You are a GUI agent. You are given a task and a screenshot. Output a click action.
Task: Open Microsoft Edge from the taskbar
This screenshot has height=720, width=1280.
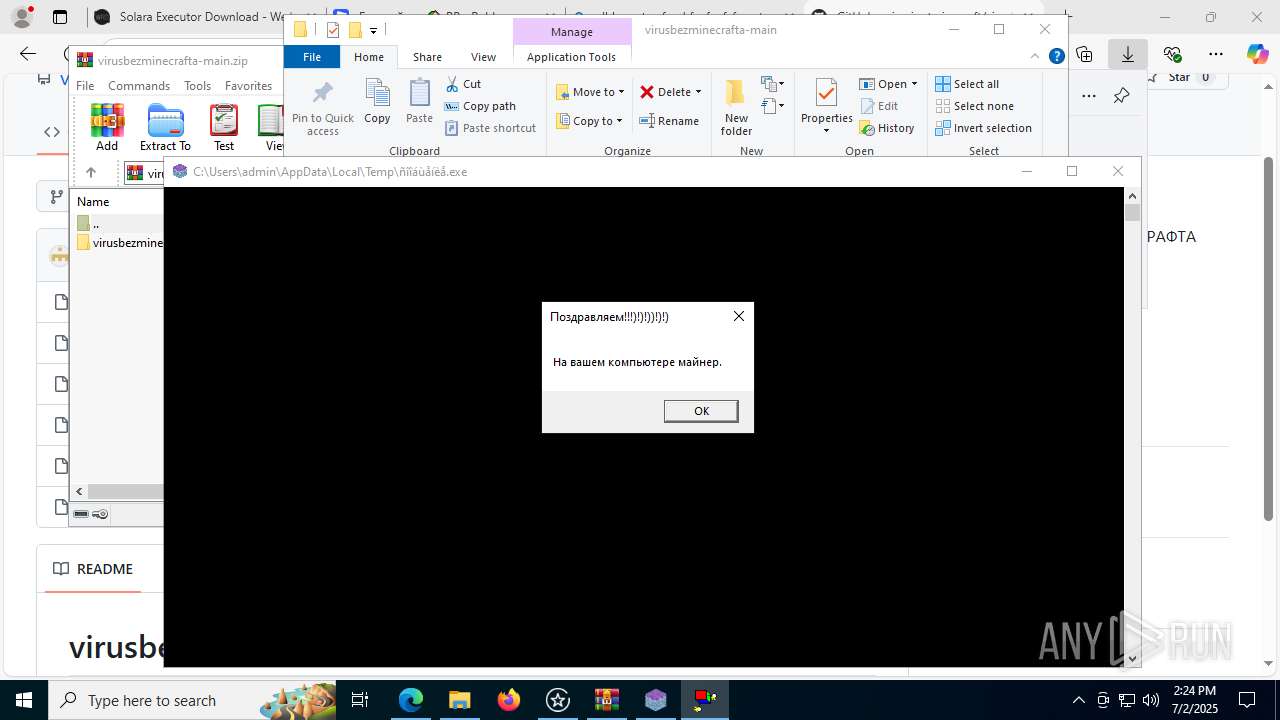pos(411,700)
